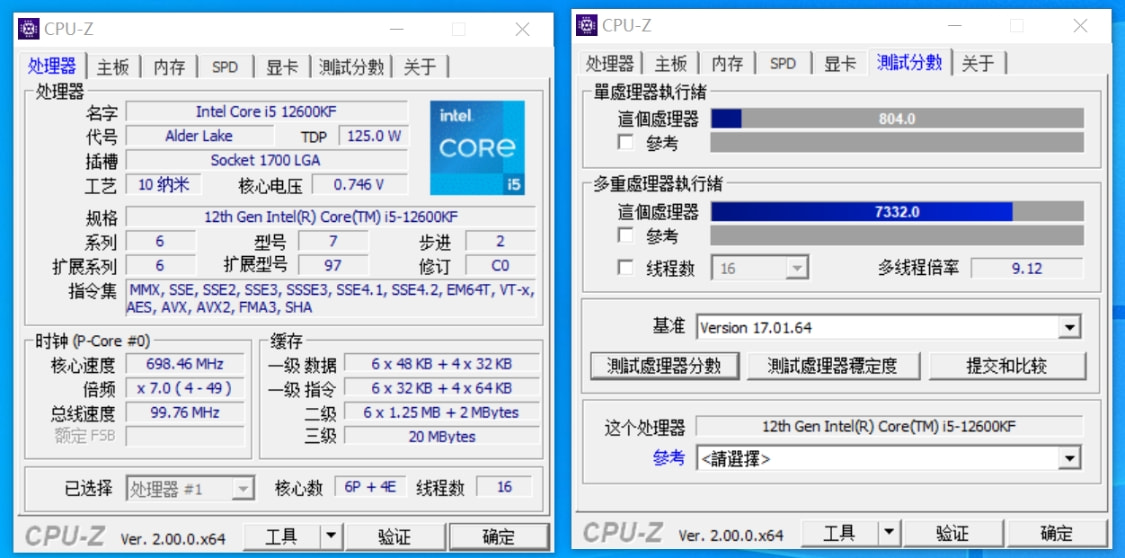
Task: Click the 修订 value C0
Action: click(x=500, y=265)
